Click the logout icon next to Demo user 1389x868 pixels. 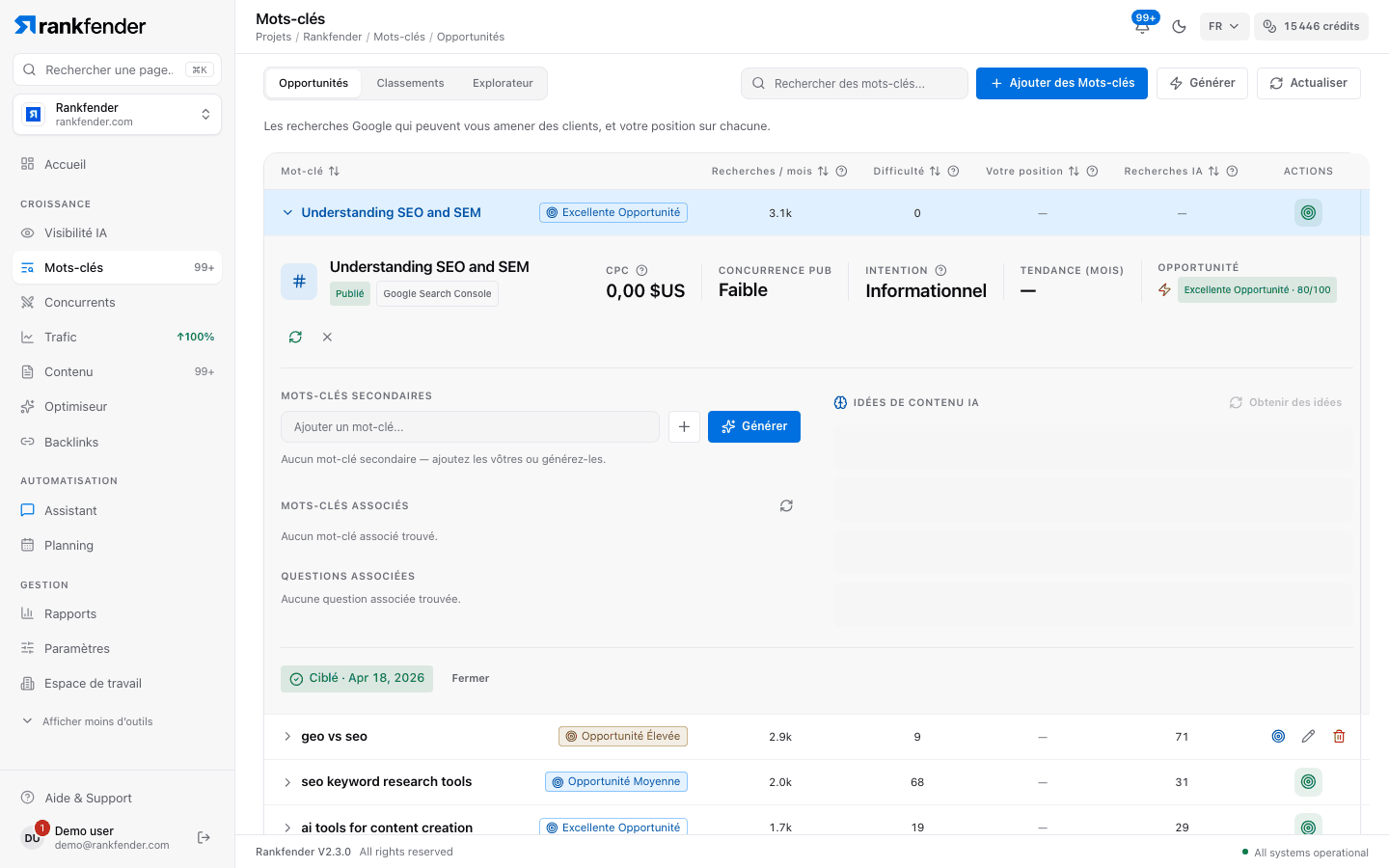(x=204, y=837)
